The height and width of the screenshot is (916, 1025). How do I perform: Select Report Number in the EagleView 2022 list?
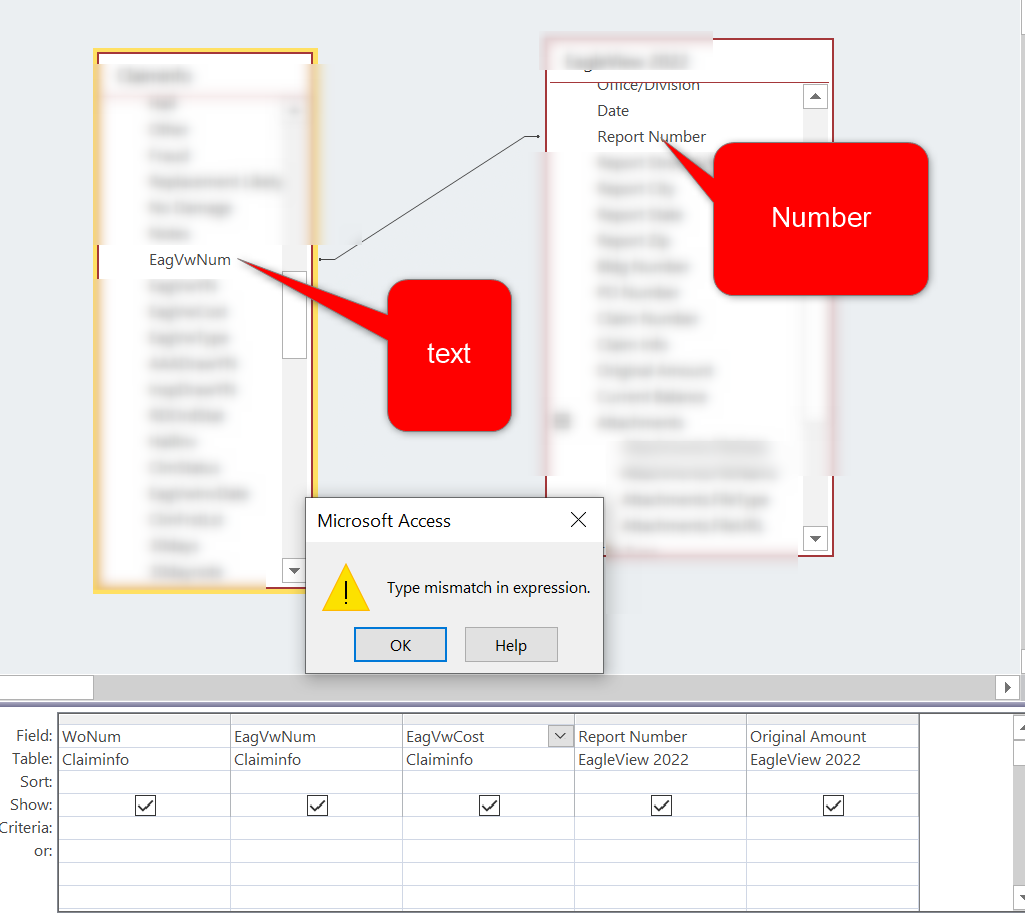[x=651, y=136]
